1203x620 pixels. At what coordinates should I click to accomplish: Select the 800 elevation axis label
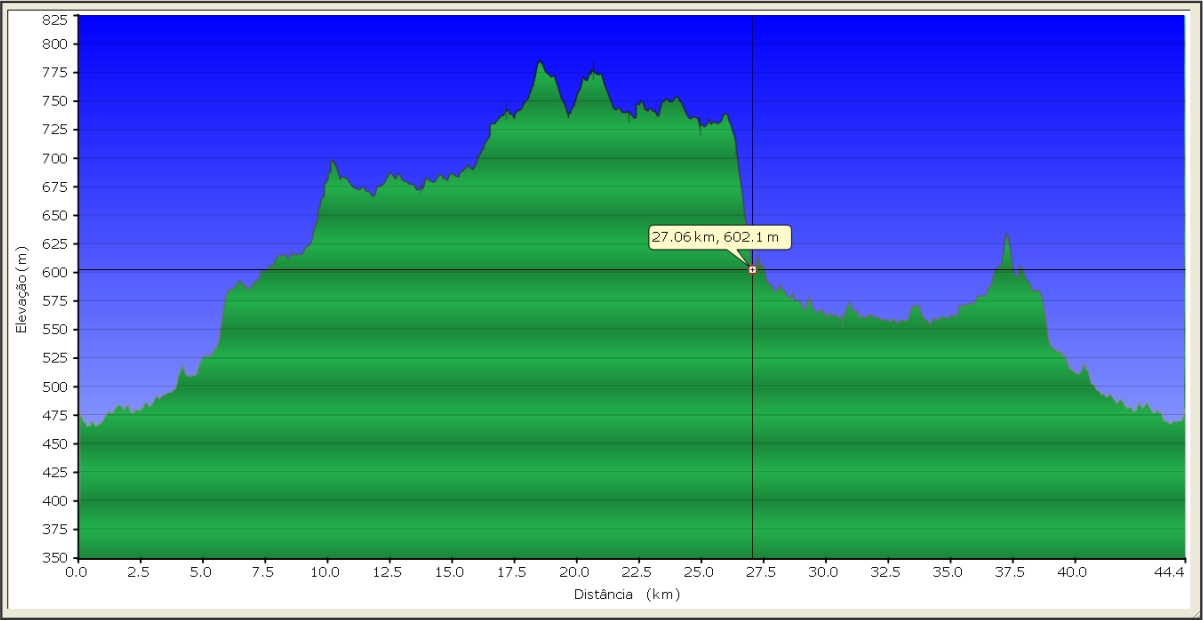[55, 44]
